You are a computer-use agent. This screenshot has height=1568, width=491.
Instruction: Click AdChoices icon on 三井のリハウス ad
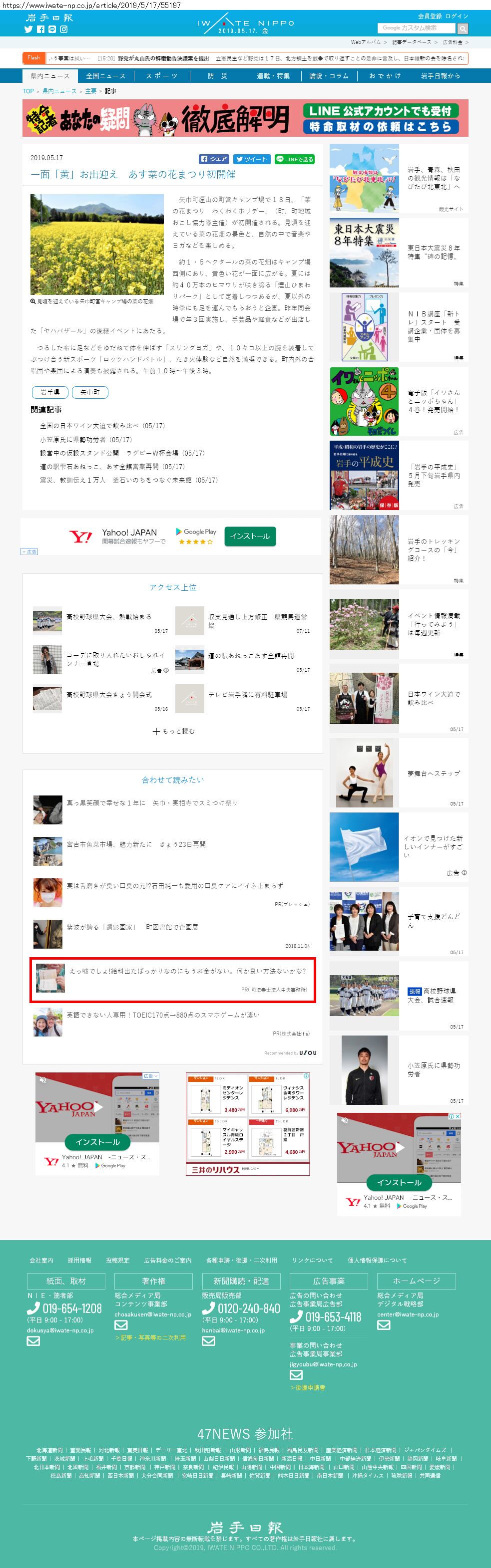(306, 1076)
